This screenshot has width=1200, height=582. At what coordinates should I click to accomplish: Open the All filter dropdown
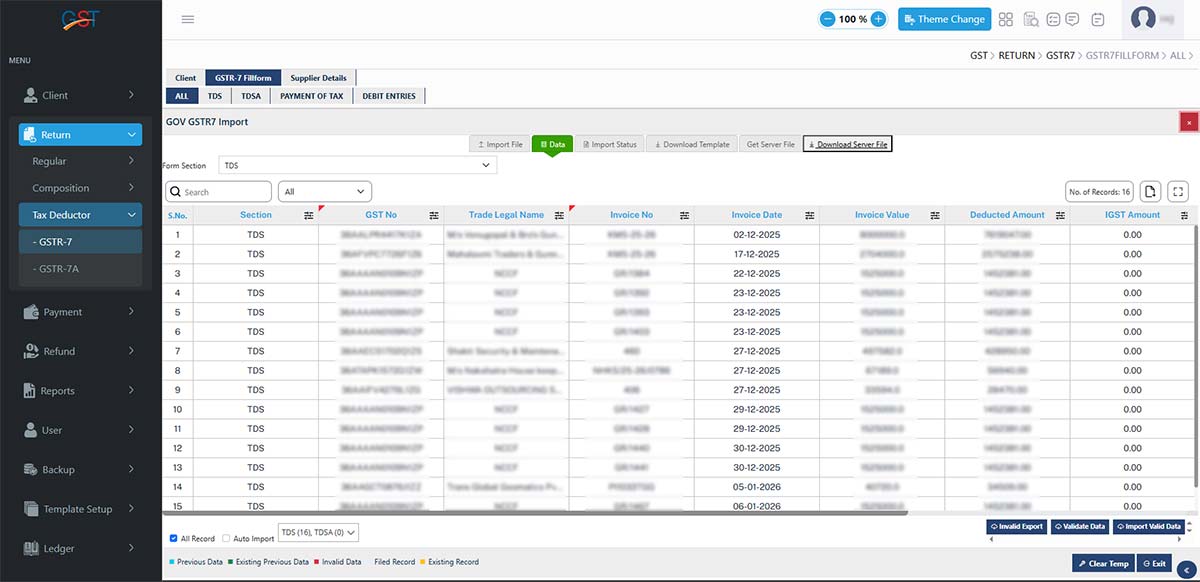pyautogui.click(x=325, y=191)
